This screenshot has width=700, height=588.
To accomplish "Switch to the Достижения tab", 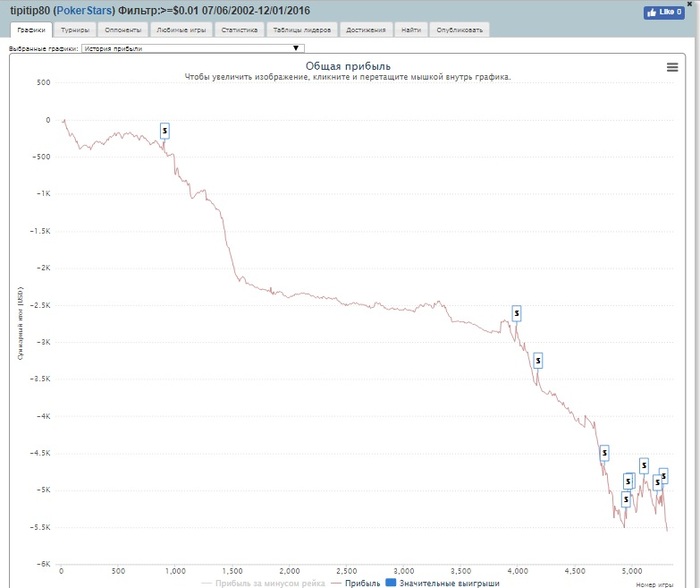I will [x=366, y=30].
